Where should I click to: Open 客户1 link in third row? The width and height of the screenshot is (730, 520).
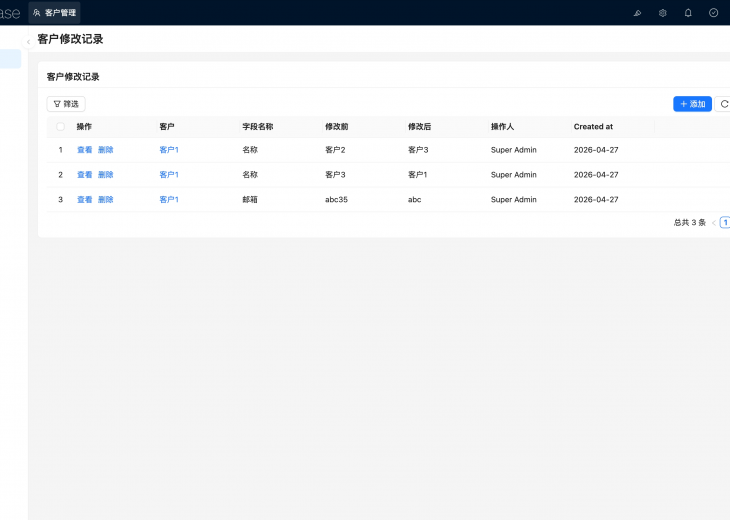pyautogui.click(x=169, y=200)
